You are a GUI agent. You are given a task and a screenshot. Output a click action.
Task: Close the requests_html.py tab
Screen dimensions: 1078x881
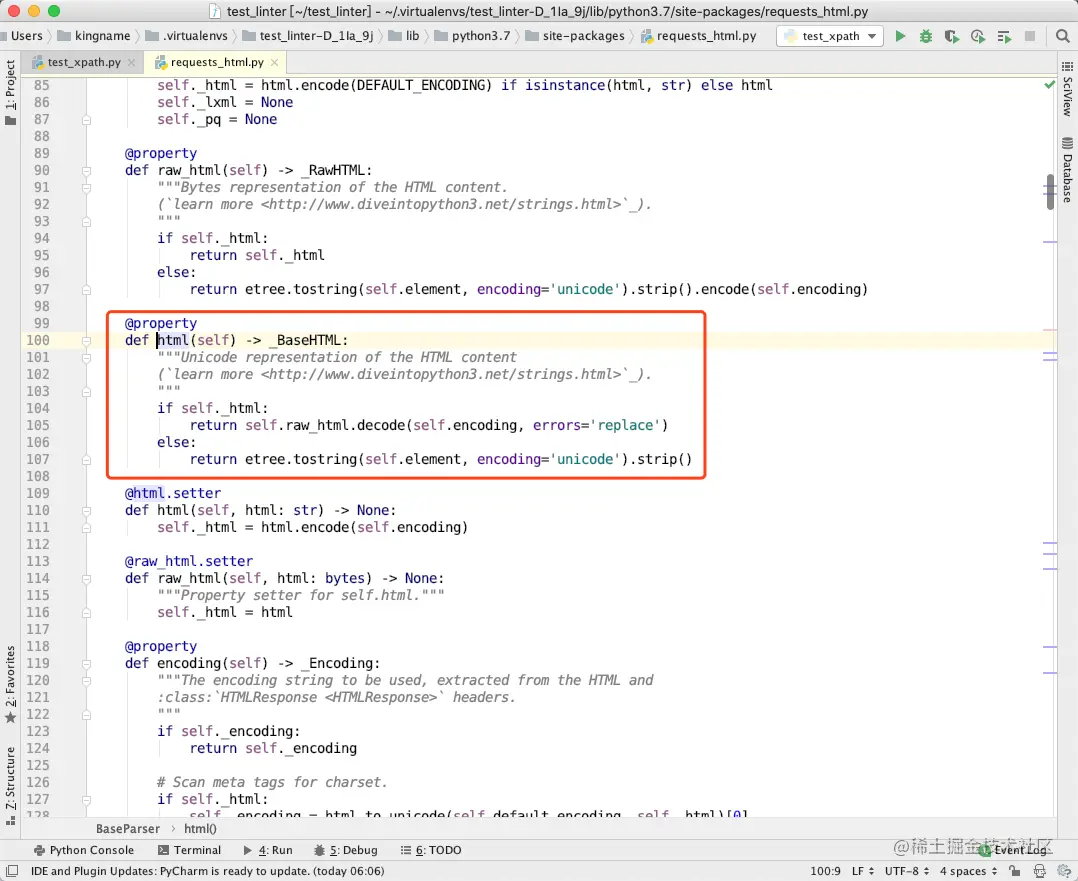275,62
